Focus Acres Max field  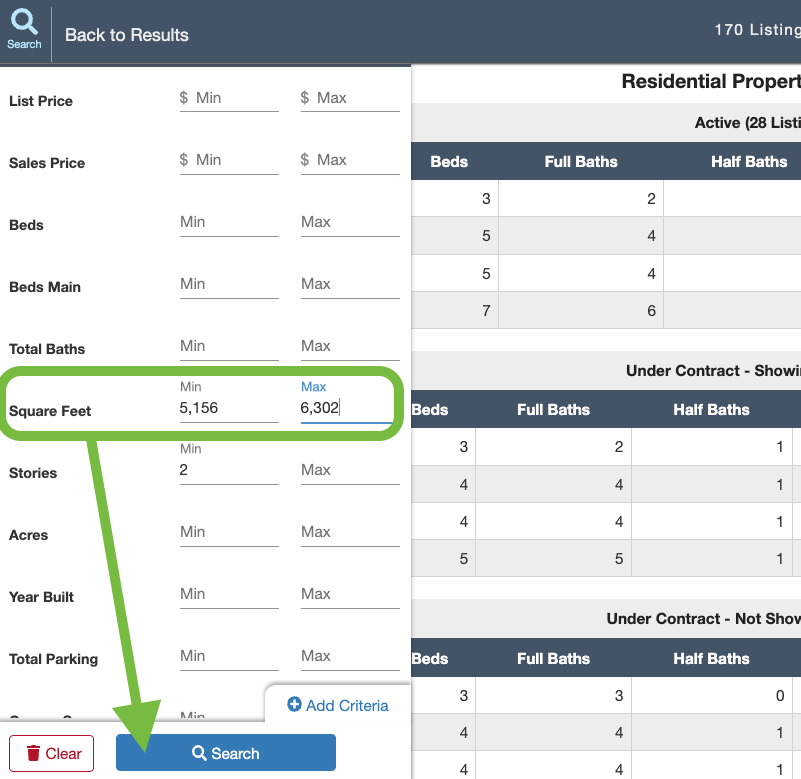click(350, 532)
